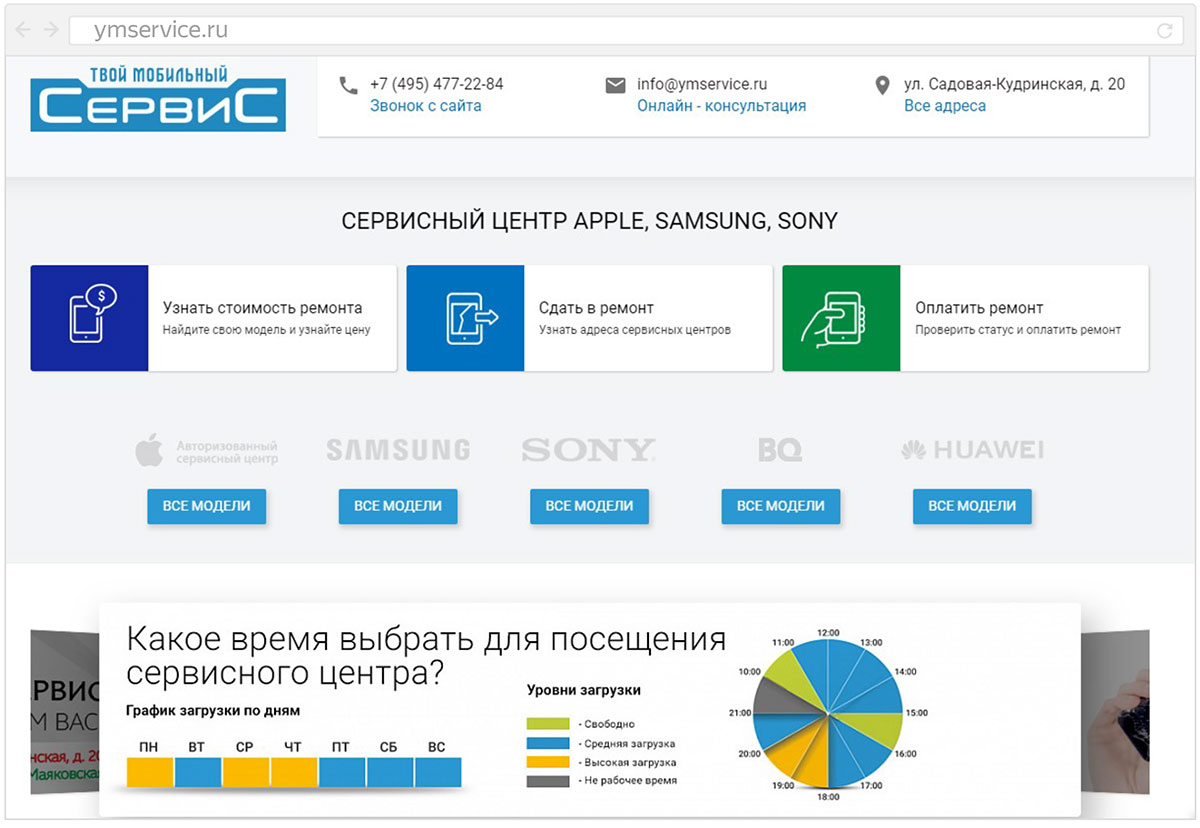The width and height of the screenshot is (1200, 828).
Task: Click the ВТ day load bar
Action: pyautogui.click(x=198, y=771)
